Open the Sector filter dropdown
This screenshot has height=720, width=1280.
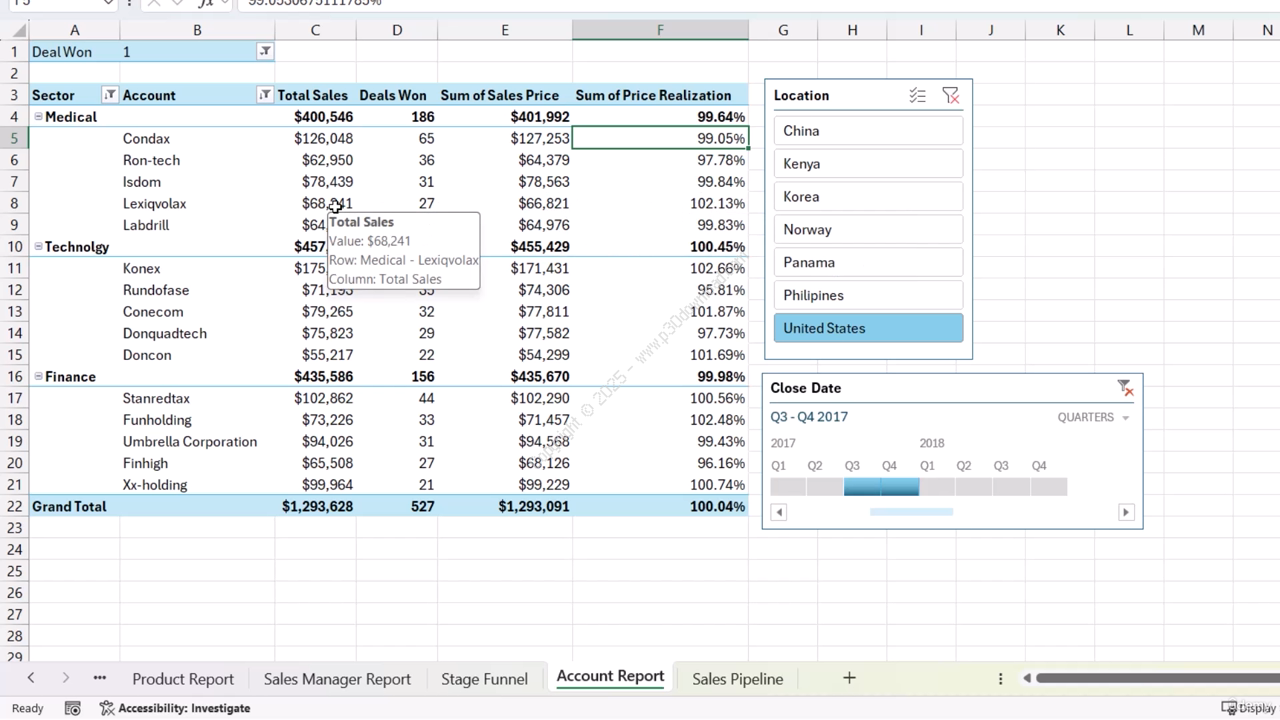point(110,95)
